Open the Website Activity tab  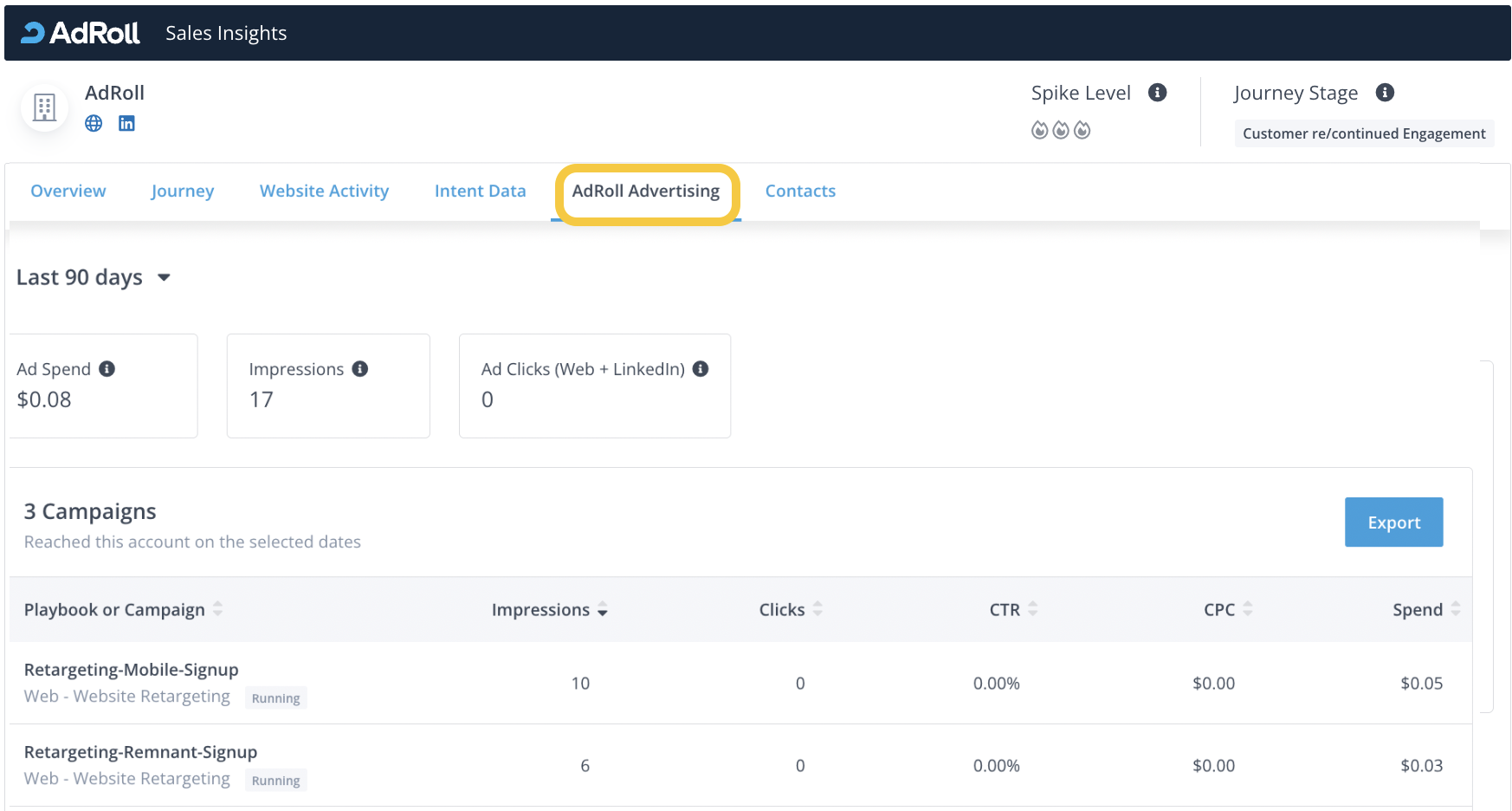[324, 191]
